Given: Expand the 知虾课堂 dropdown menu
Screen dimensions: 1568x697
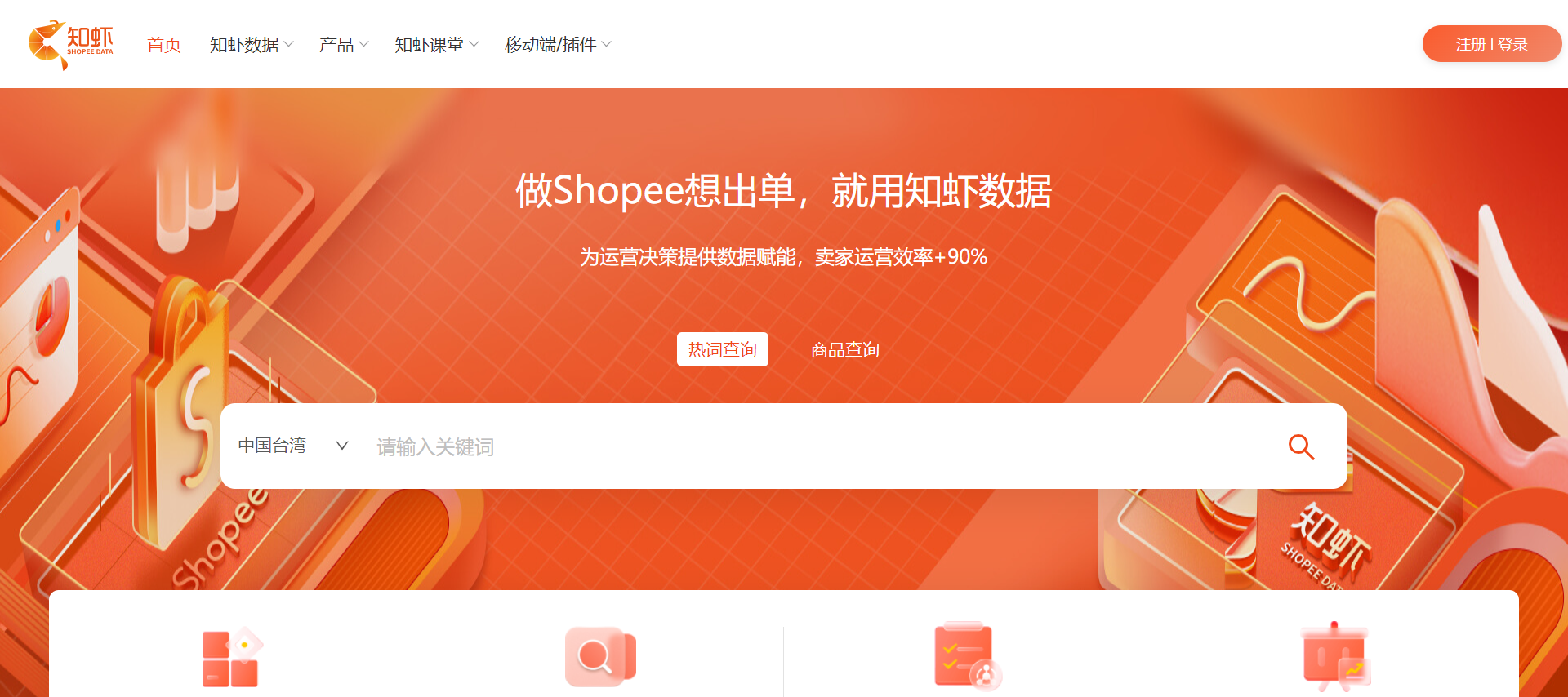Looking at the screenshot, I should point(437,44).
